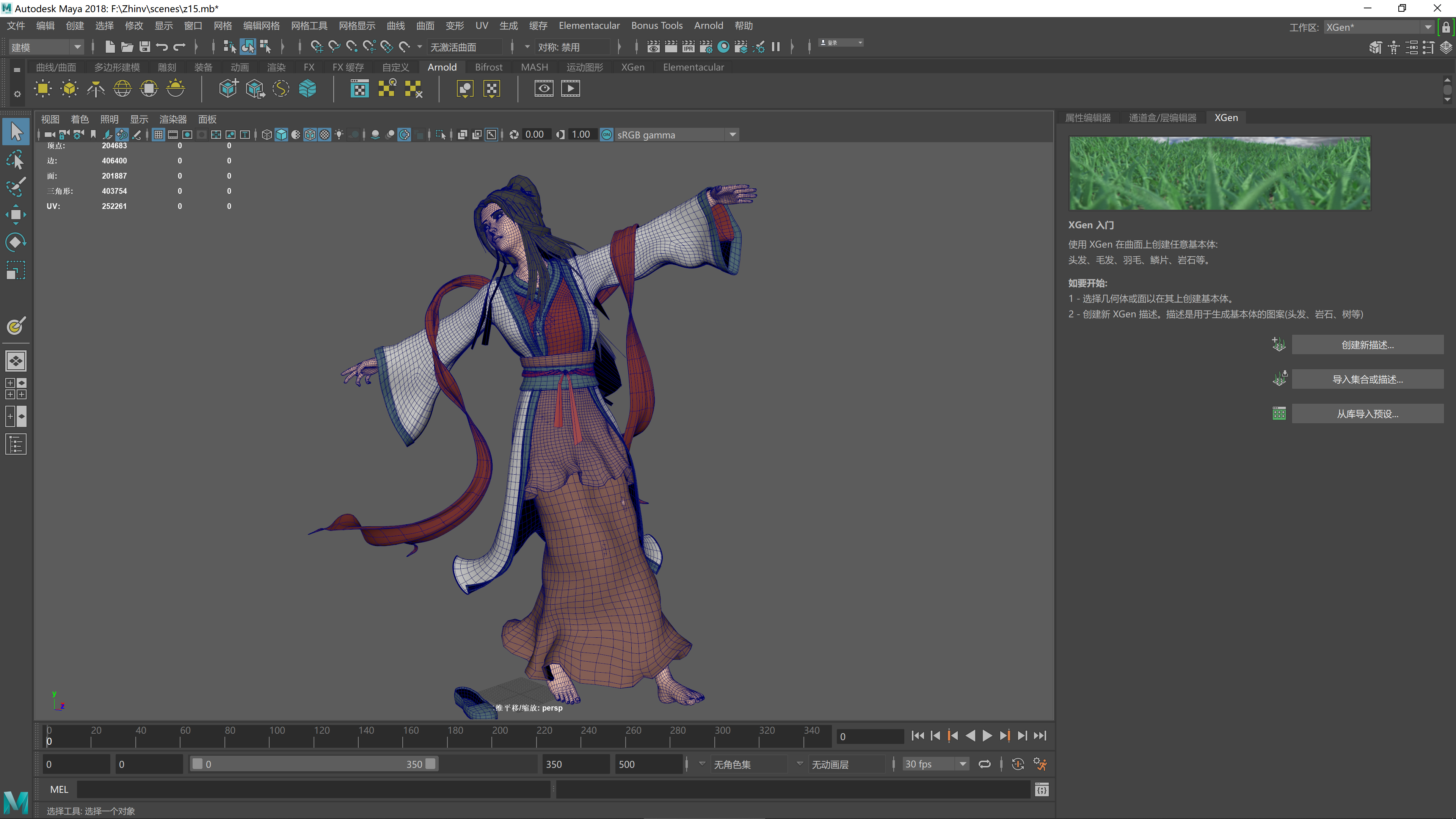The height and width of the screenshot is (819, 1456).
Task: Open the IPR render icon
Action: tap(688, 47)
